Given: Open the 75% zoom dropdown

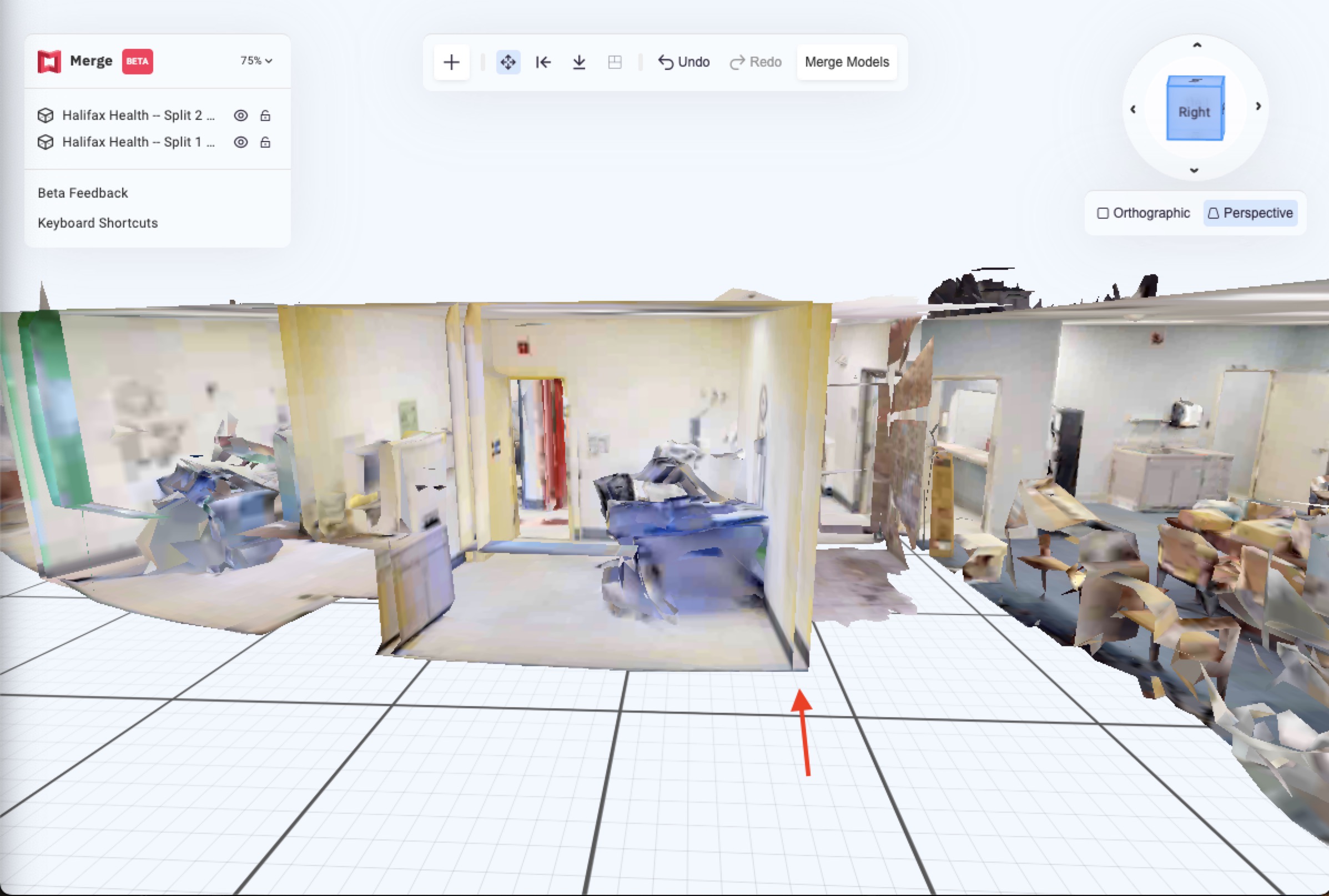Looking at the screenshot, I should click(256, 61).
